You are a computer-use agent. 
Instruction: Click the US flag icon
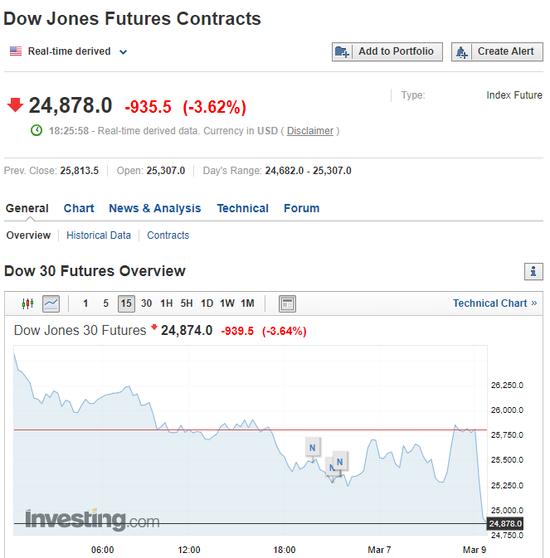(16, 51)
